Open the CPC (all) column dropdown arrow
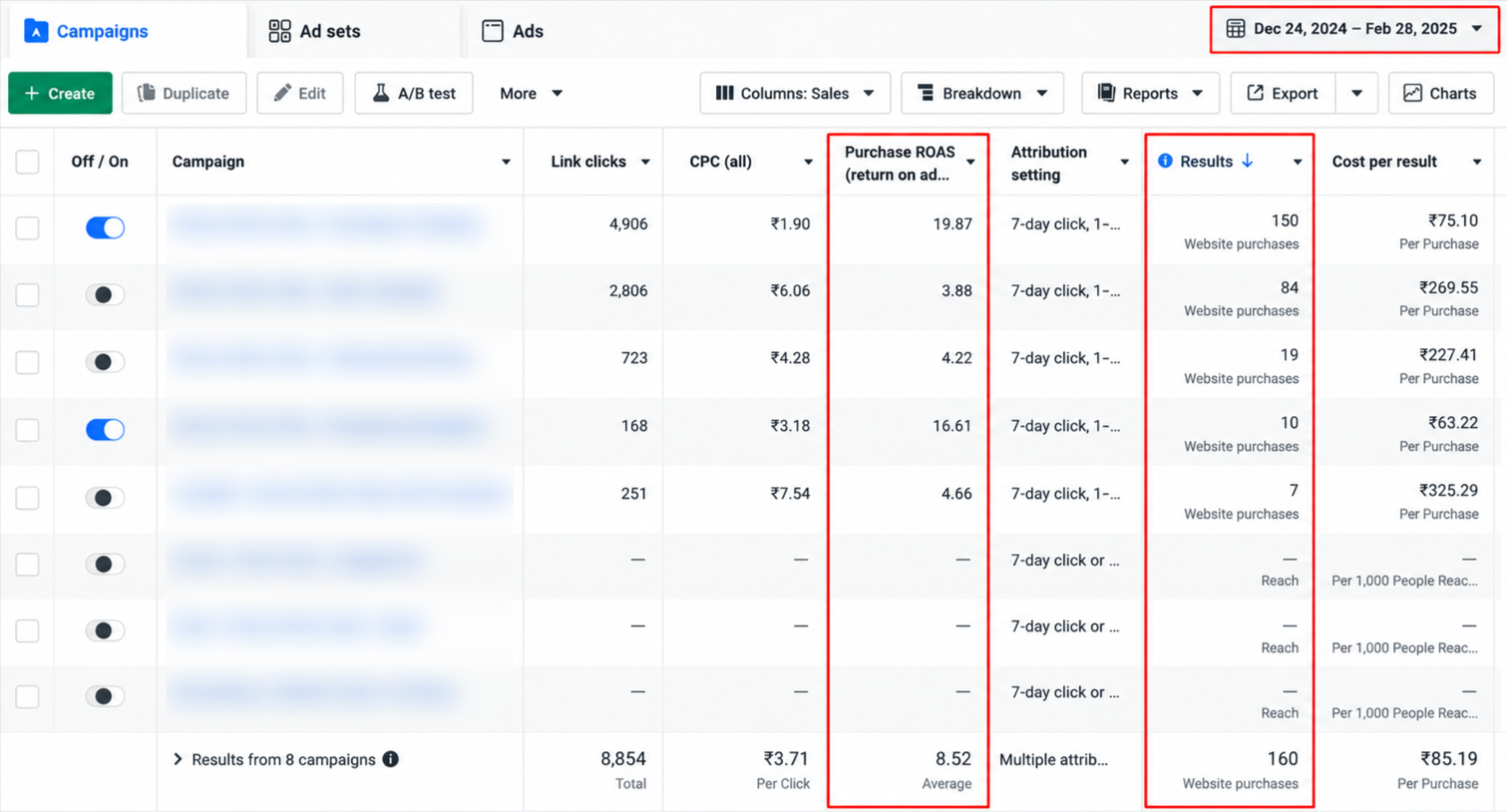1507x812 pixels. pos(808,162)
